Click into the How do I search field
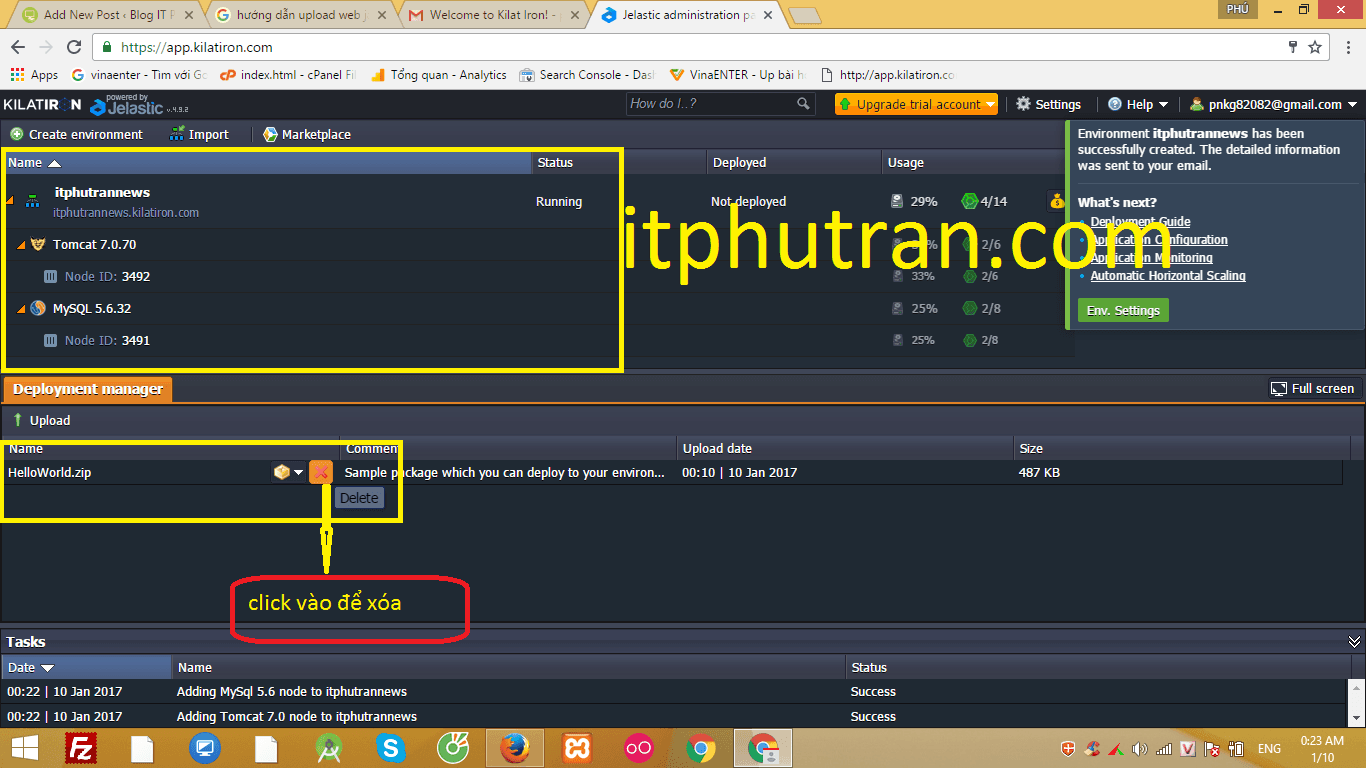Screen dimensions: 1366x768 (710, 104)
